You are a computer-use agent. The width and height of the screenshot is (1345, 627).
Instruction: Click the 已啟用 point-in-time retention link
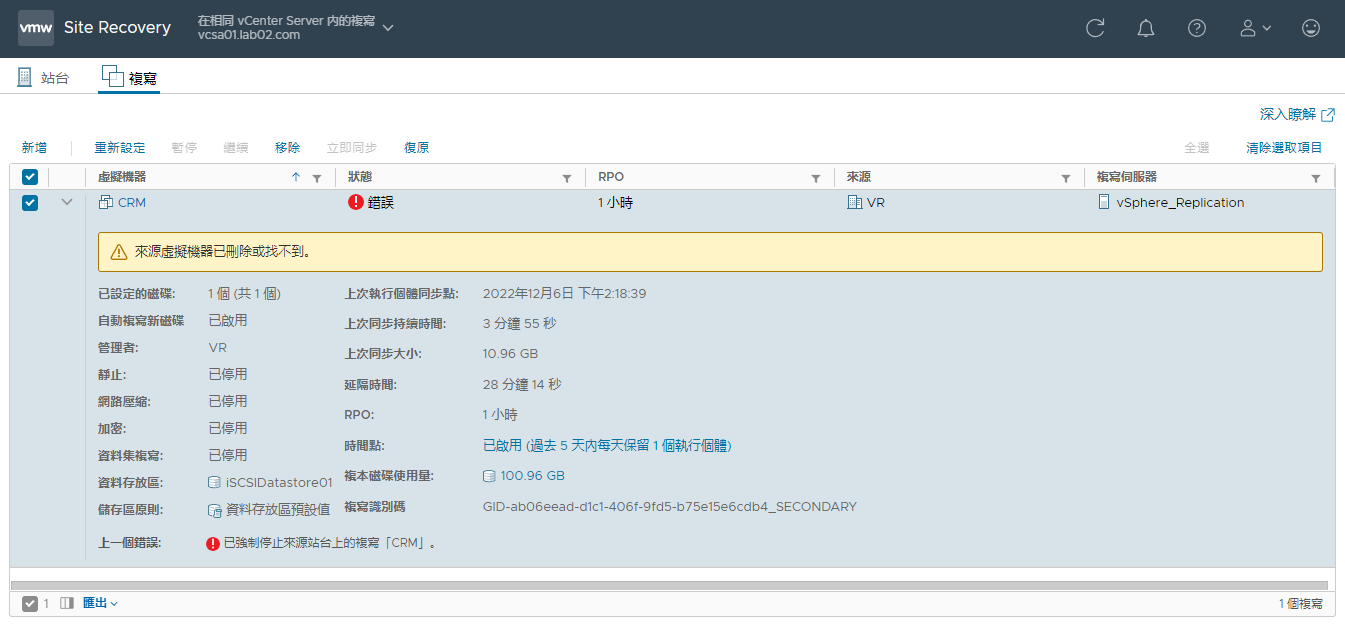pyautogui.click(x=607, y=445)
